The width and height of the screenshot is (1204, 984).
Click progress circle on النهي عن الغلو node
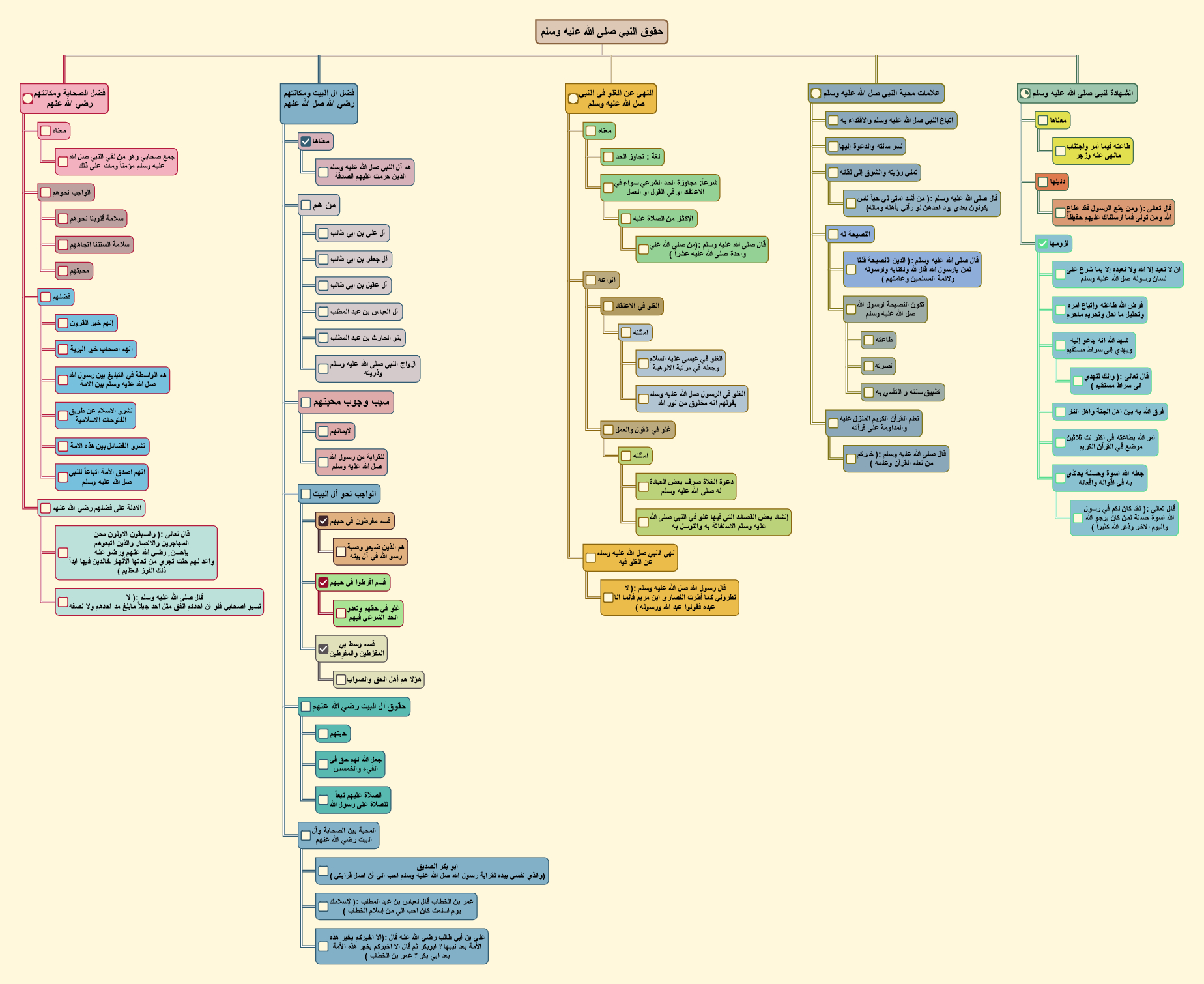(573, 98)
